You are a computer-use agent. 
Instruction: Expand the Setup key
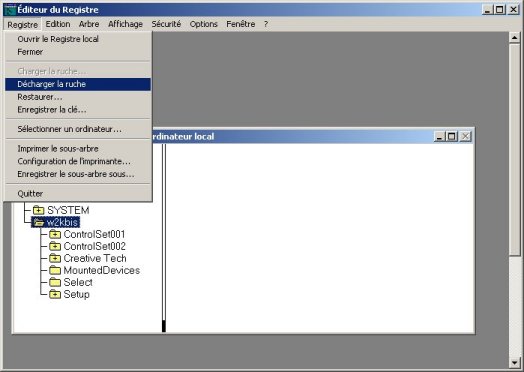[x=55, y=294]
